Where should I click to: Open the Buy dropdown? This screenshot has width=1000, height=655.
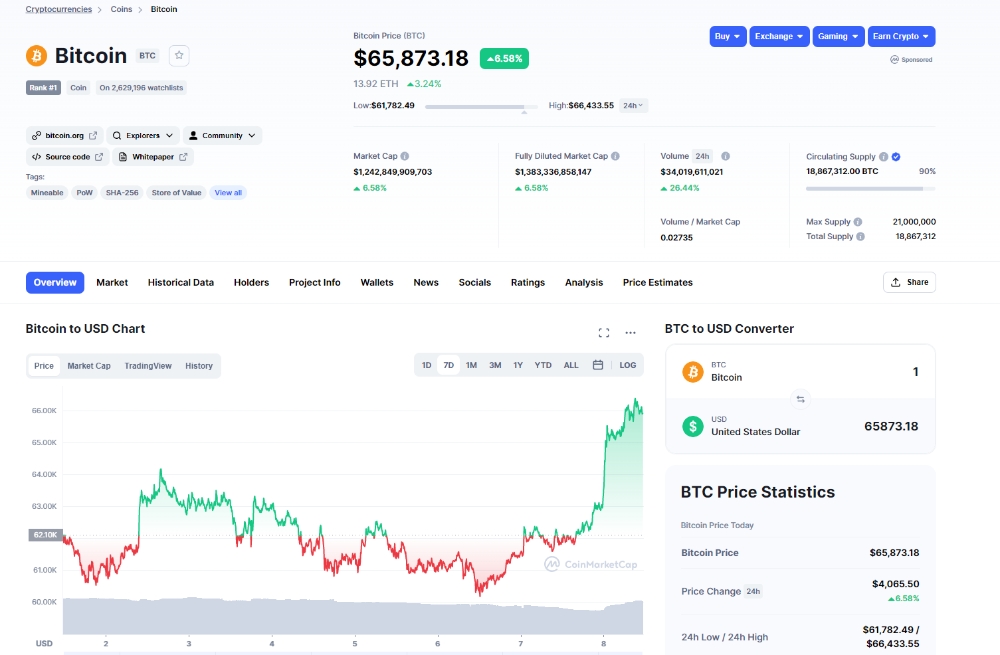[728, 36]
